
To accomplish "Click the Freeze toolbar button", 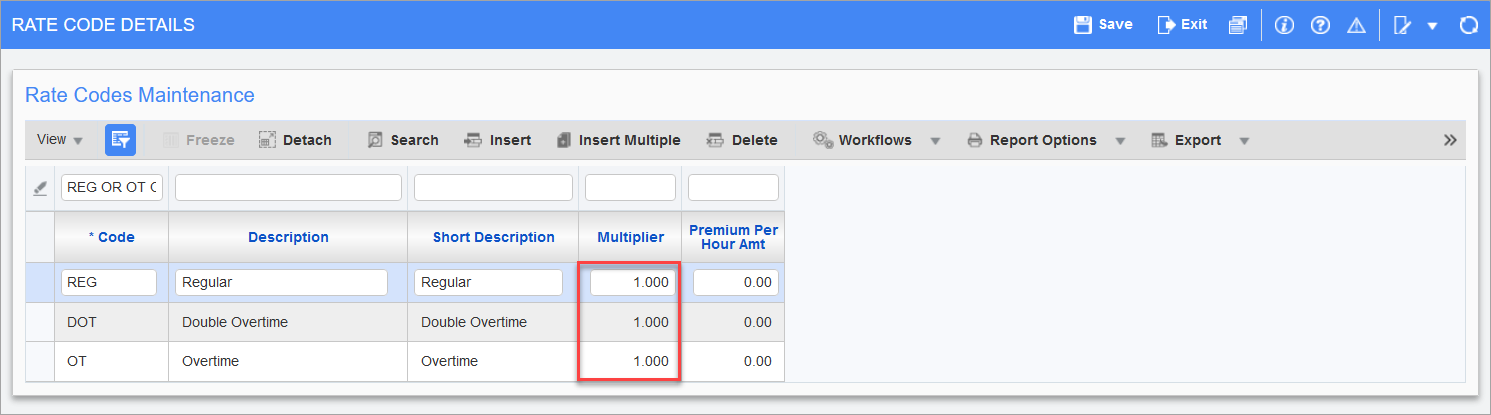I will [198, 140].
